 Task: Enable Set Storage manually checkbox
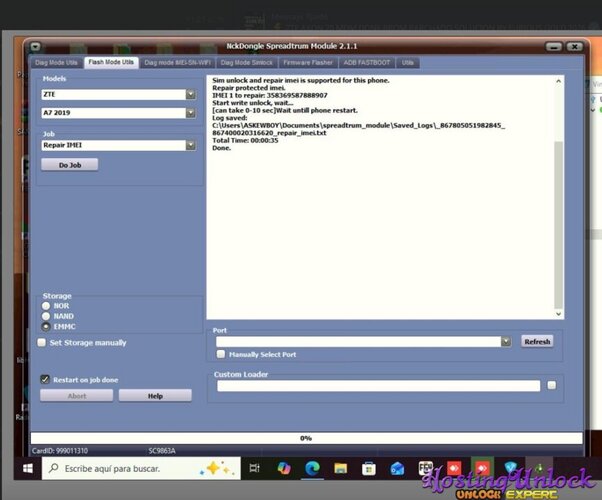tap(41, 342)
